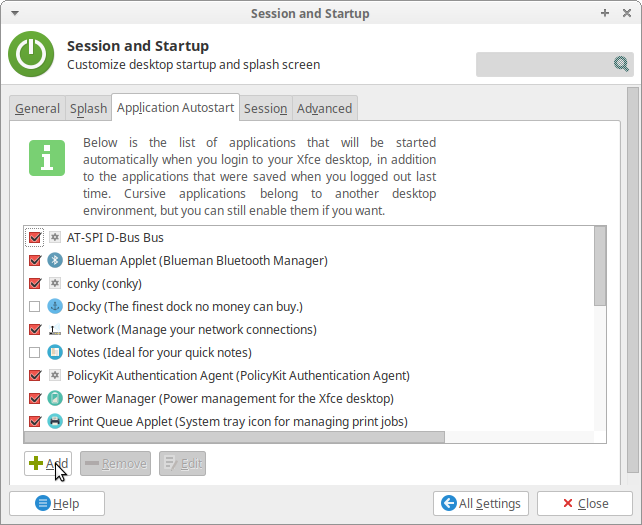Click the horizontal scrollbar under the application list
Image resolution: width=642 pixels, height=525 pixels.
[x=234, y=437]
